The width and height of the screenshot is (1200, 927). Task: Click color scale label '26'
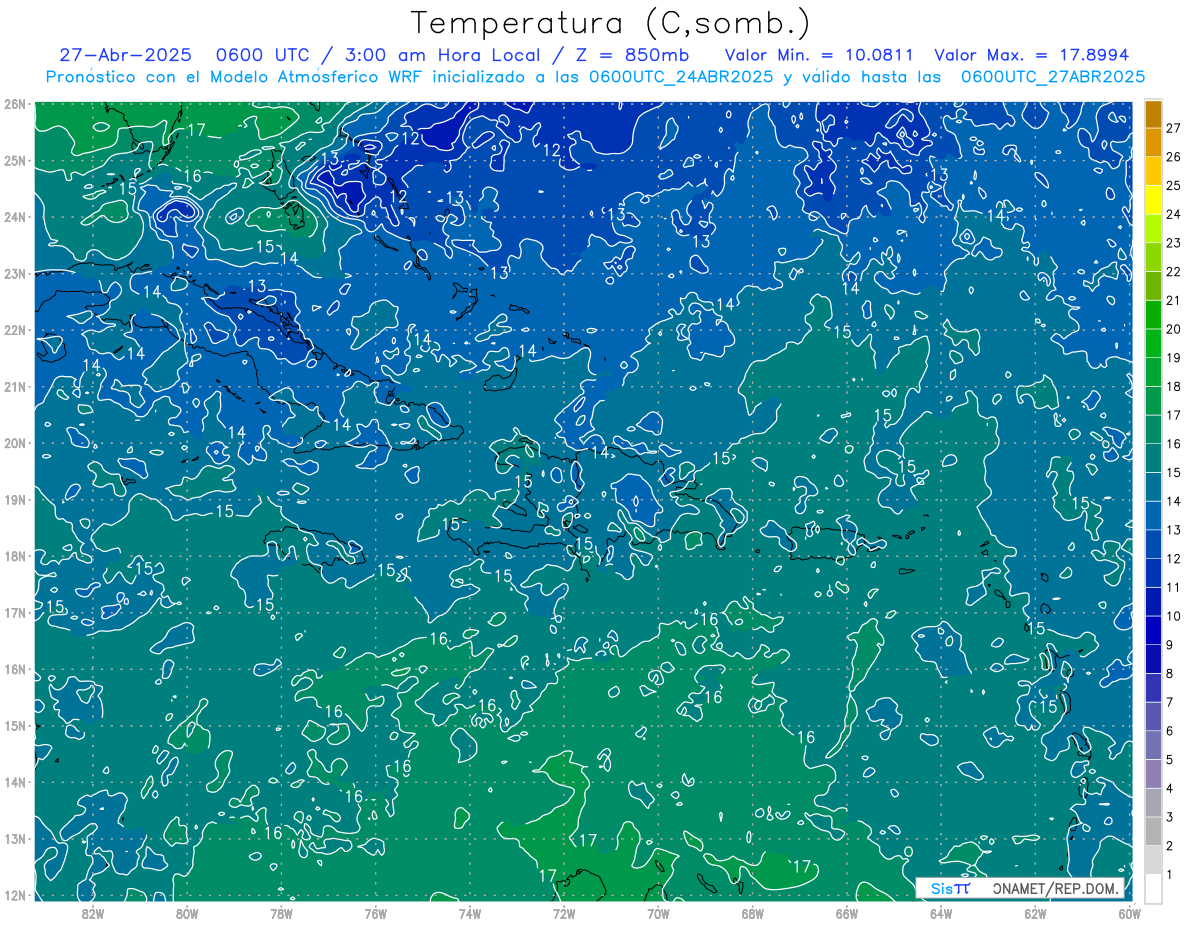pyautogui.click(x=1174, y=157)
